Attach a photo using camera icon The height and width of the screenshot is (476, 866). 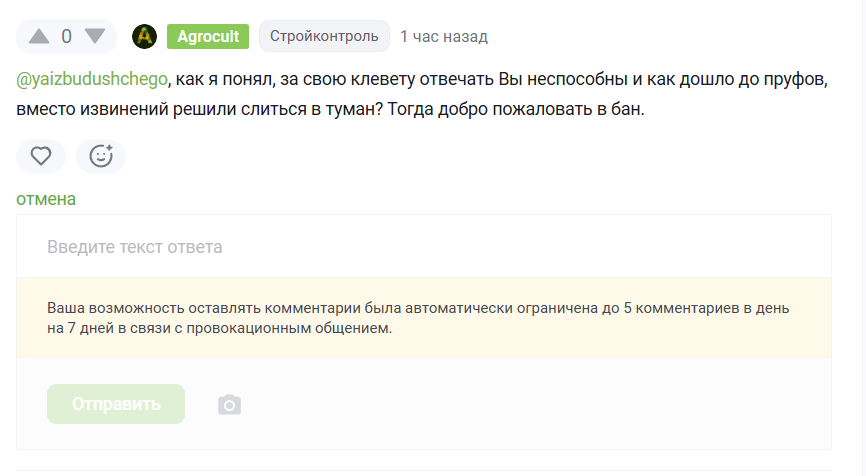pyautogui.click(x=230, y=404)
